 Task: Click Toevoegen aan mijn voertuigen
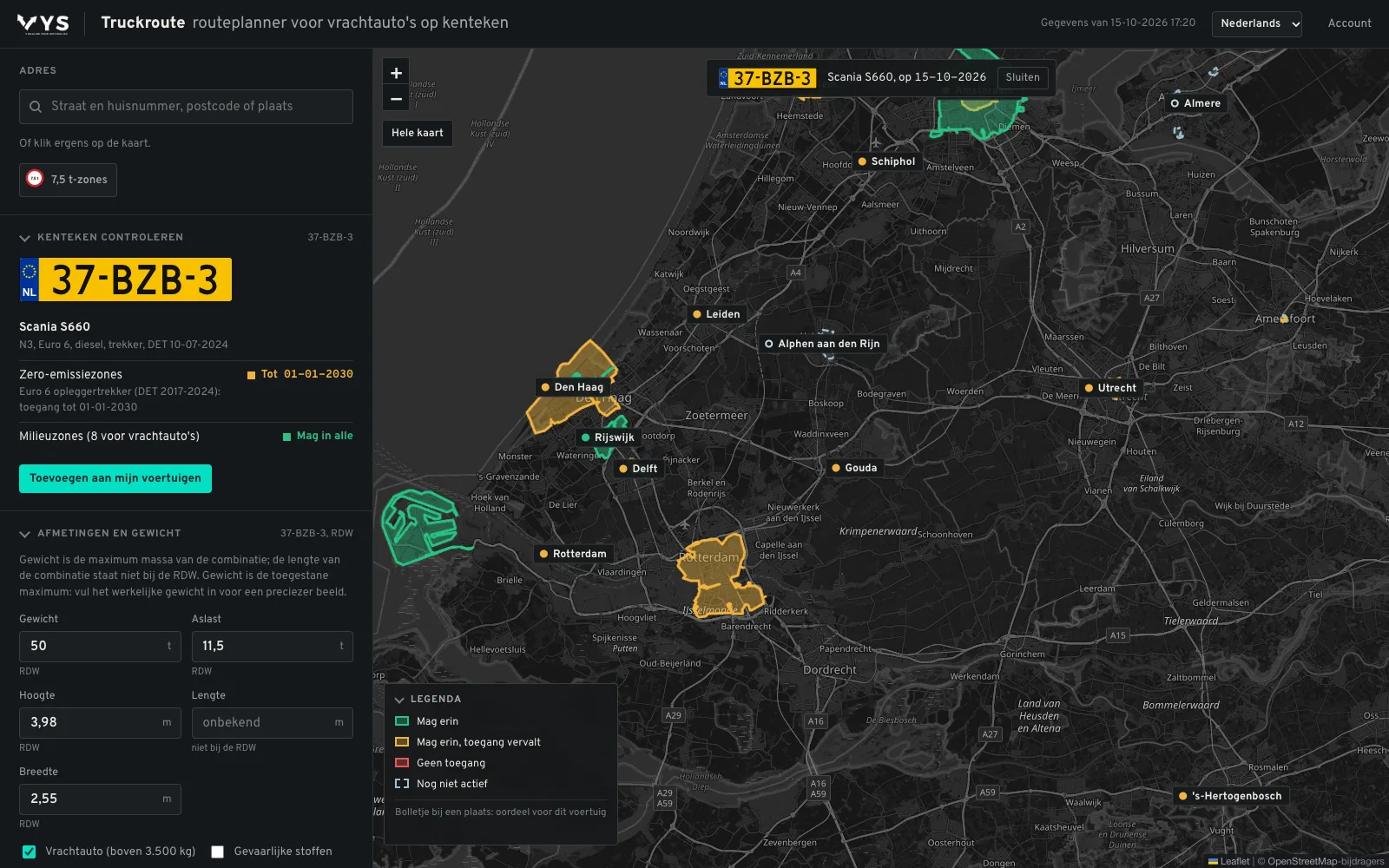click(x=115, y=478)
